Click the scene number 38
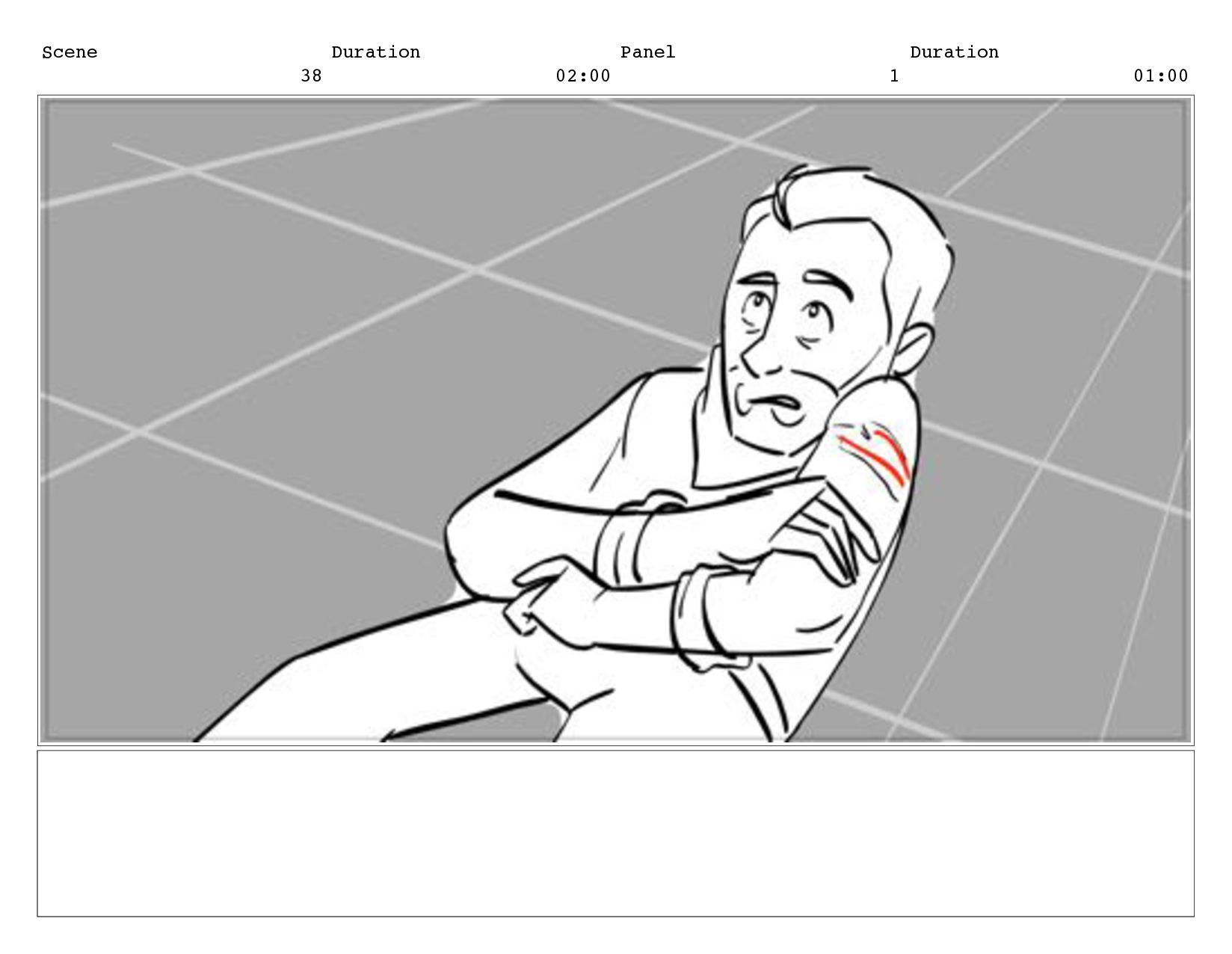The height and width of the screenshot is (954, 1232). click(x=311, y=76)
